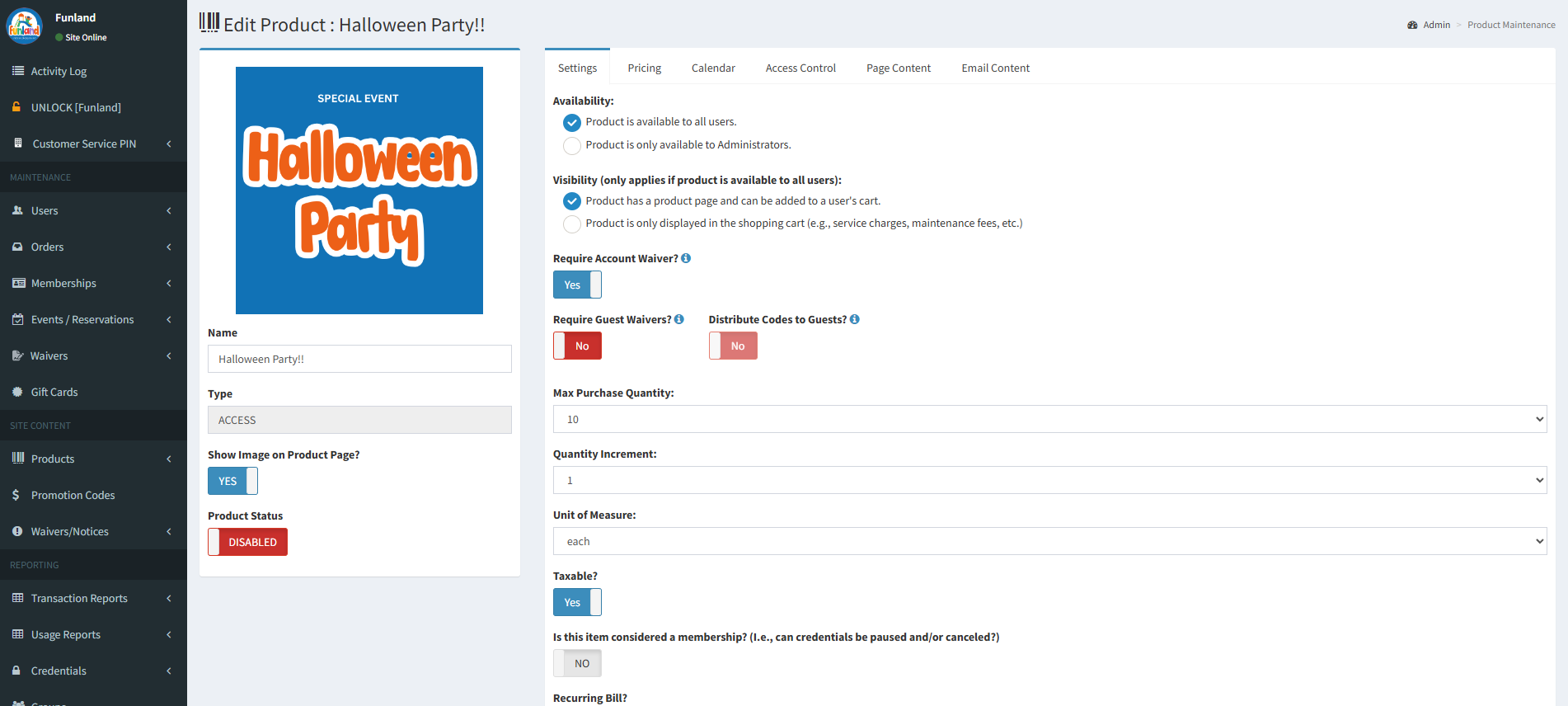The width and height of the screenshot is (1568, 706).
Task: Click the UNLOCK padlock icon
Action: tap(17, 107)
